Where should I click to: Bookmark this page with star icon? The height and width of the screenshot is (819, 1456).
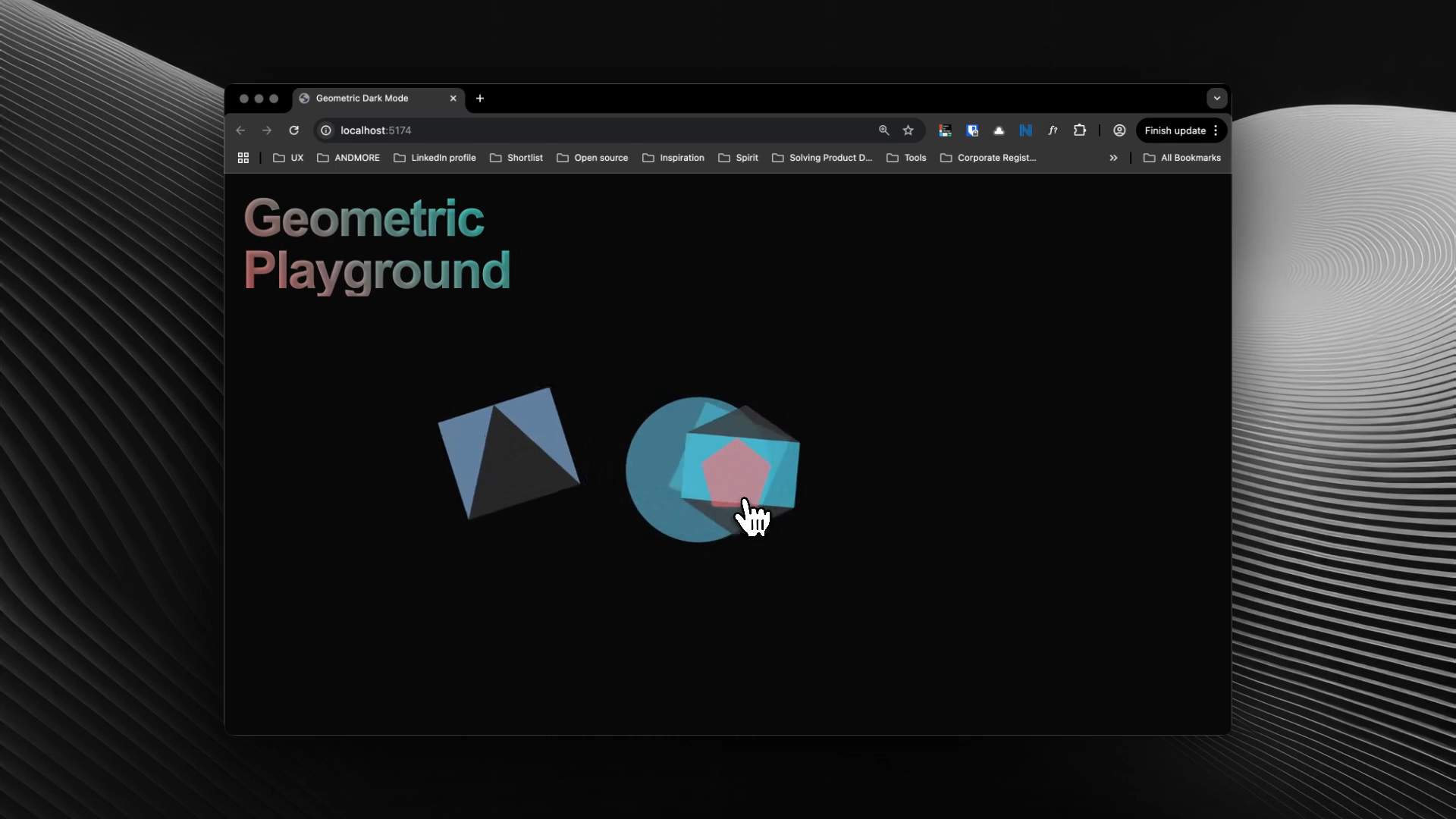tap(908, 130)
